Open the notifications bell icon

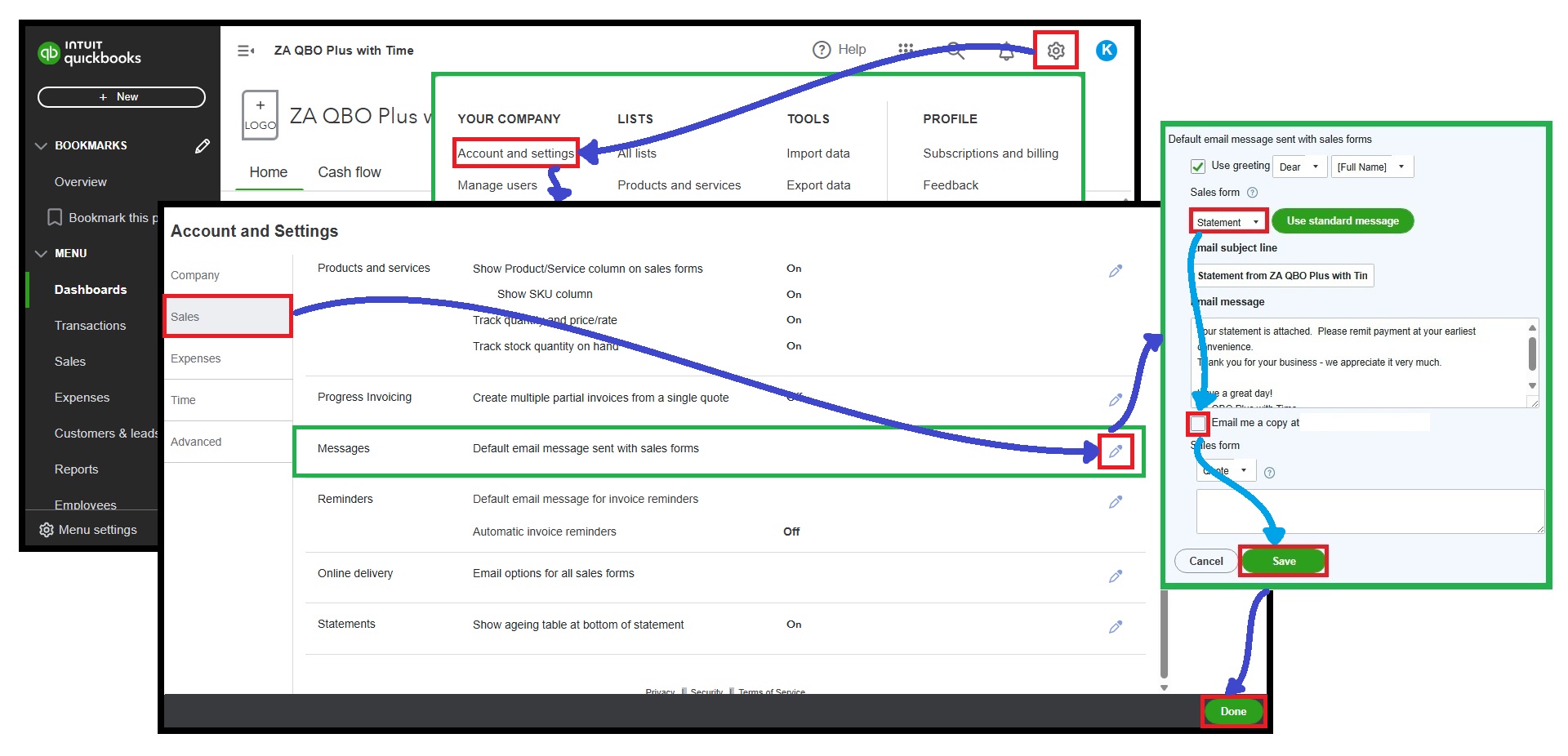[1006, 51]
